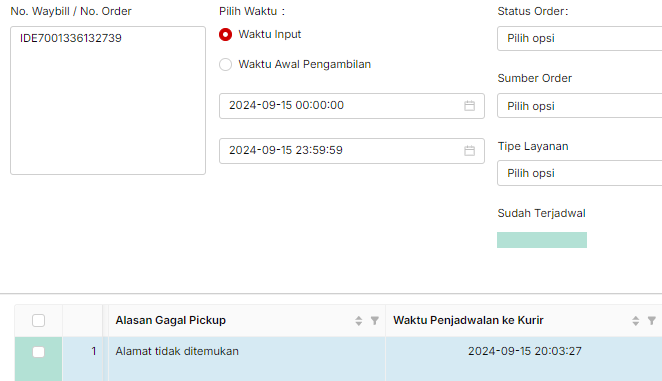Viewport: 662px width, 381px height.
Task: Click the Alasan Gagal Pickup column header
Action: point(171,321)
